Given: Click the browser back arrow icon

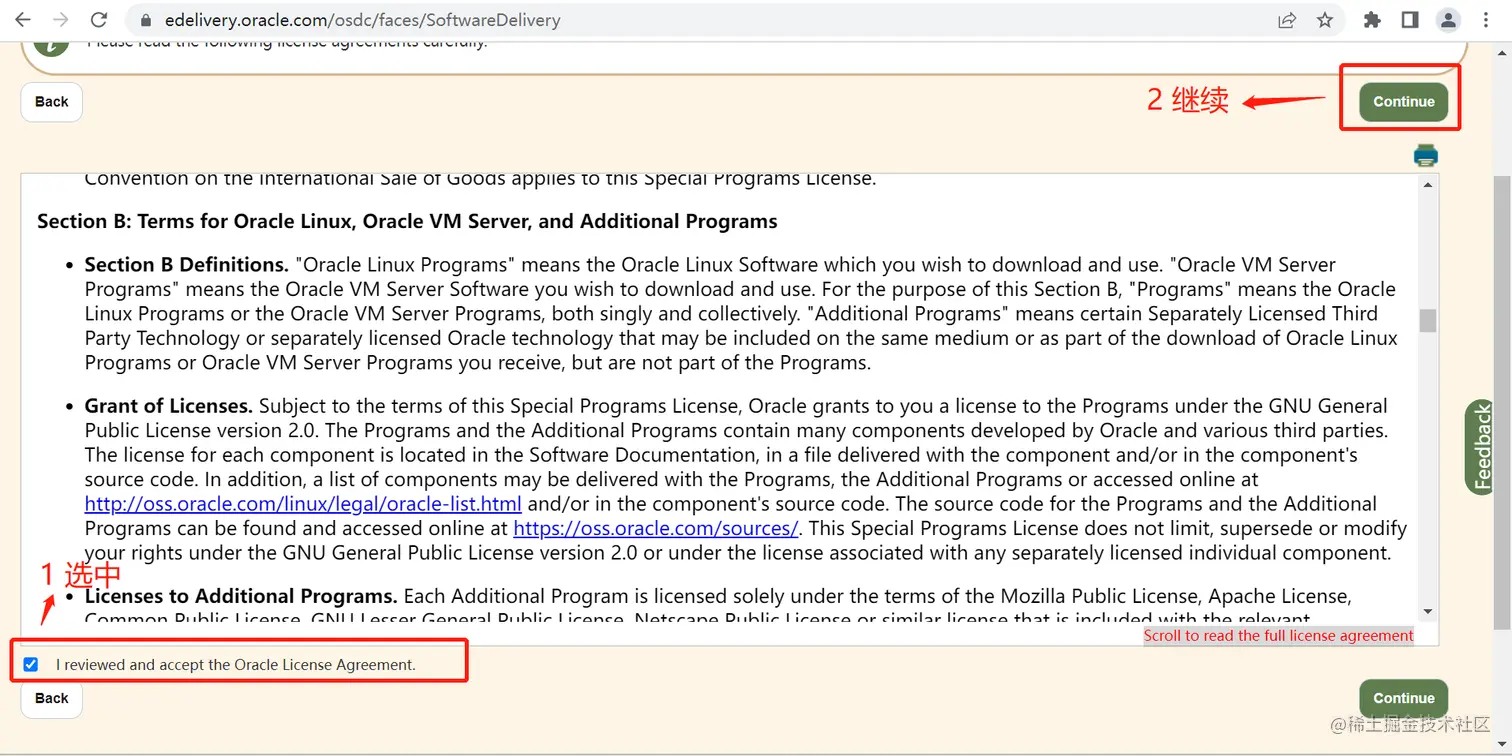Looking at the screenshot, I should 23,20.
